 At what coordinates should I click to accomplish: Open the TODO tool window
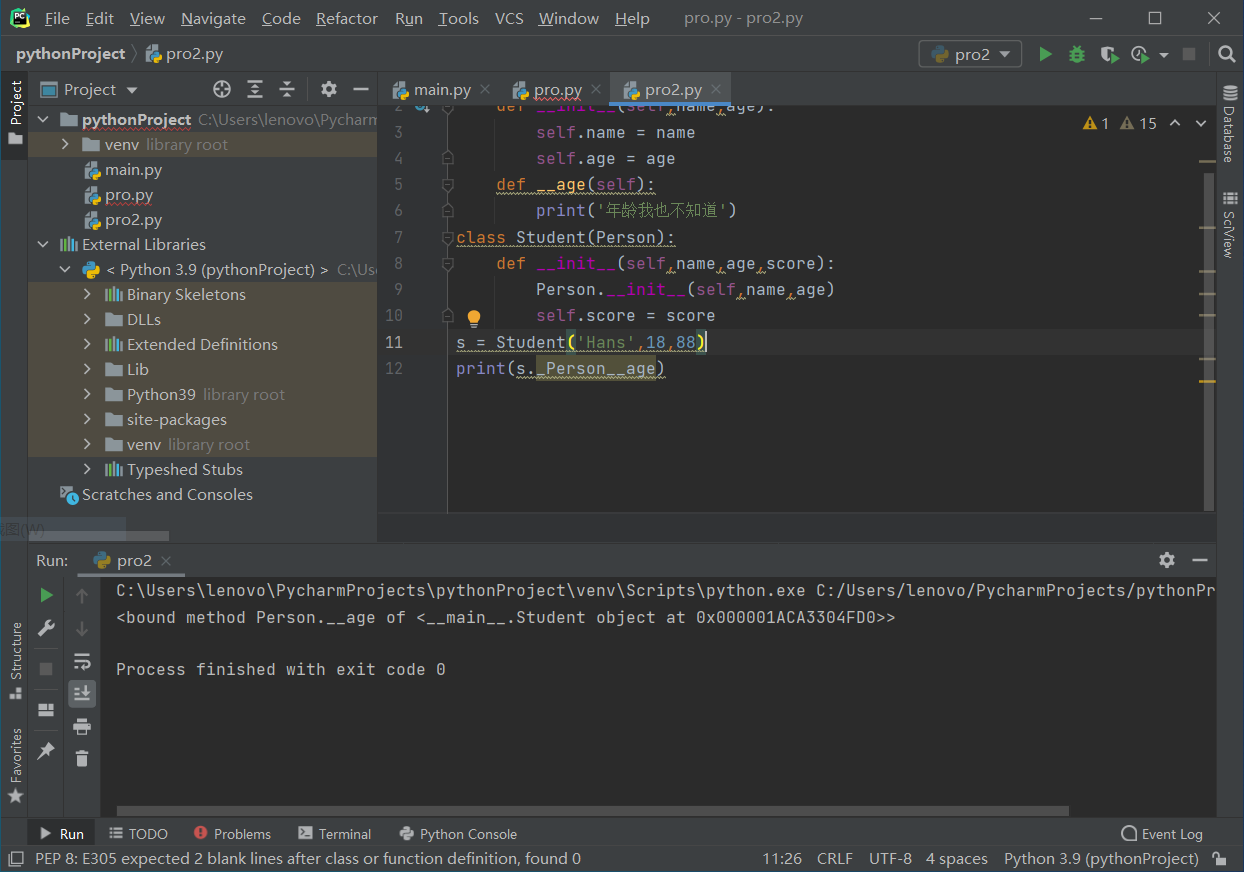[x=138, y=834]
